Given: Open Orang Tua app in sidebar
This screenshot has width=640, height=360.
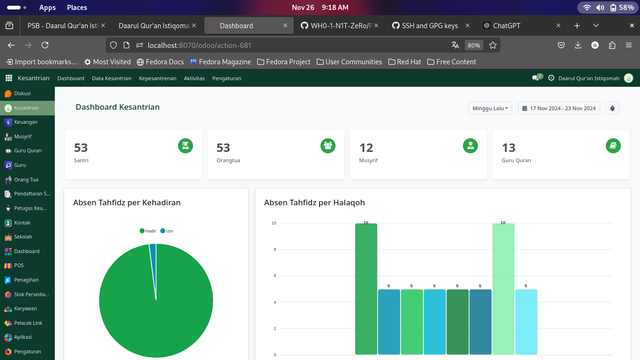Looking at the screenshot, I should click(27, 179).
